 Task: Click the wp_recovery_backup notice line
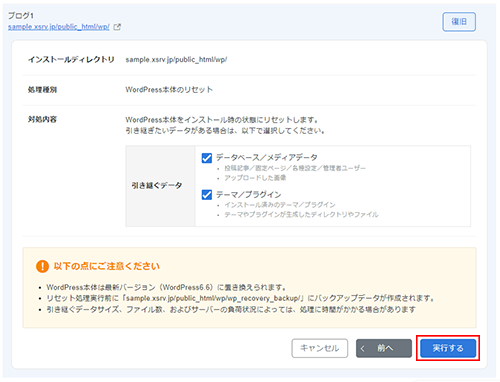[240, 298]
